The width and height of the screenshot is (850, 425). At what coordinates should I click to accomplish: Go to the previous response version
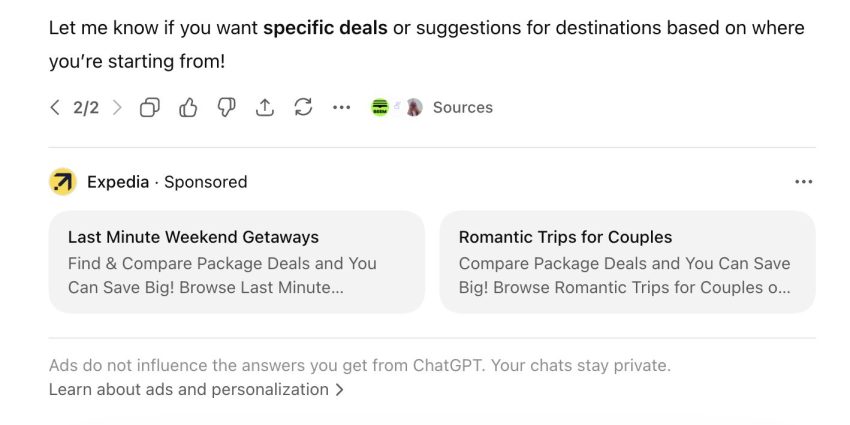(x=55, y=108)
